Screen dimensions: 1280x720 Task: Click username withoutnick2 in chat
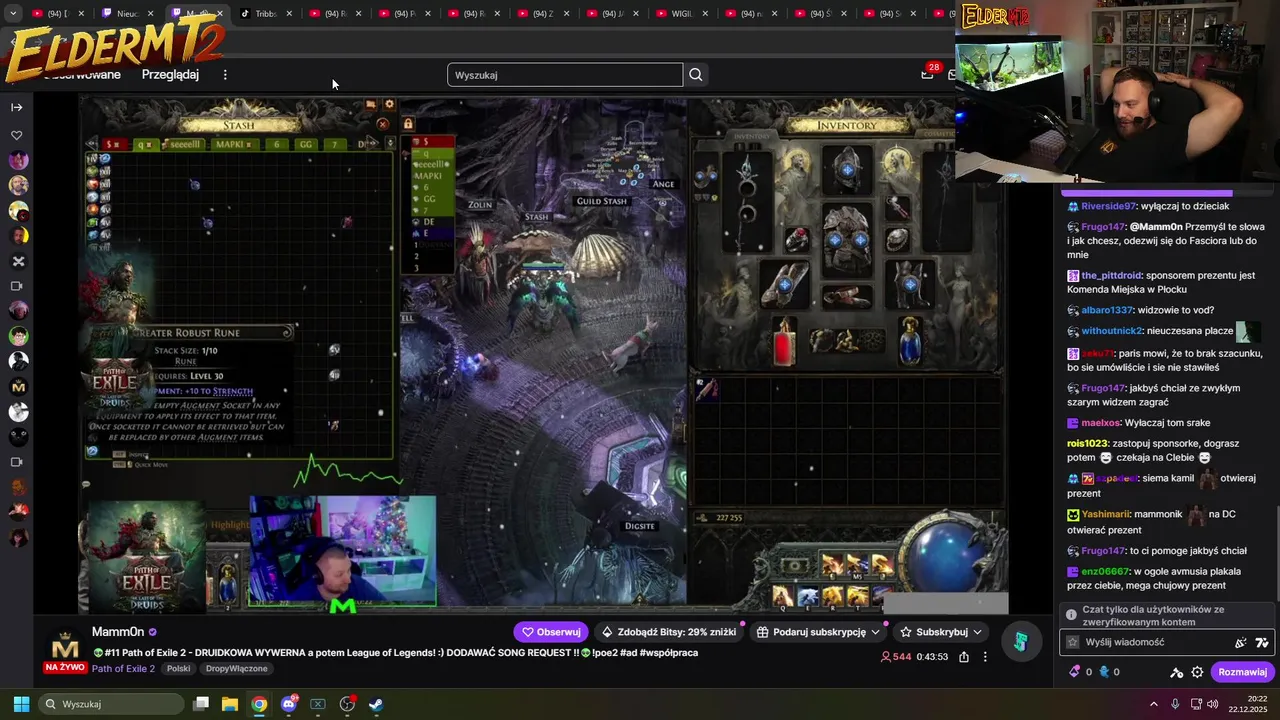click(x=1111, y=331)
